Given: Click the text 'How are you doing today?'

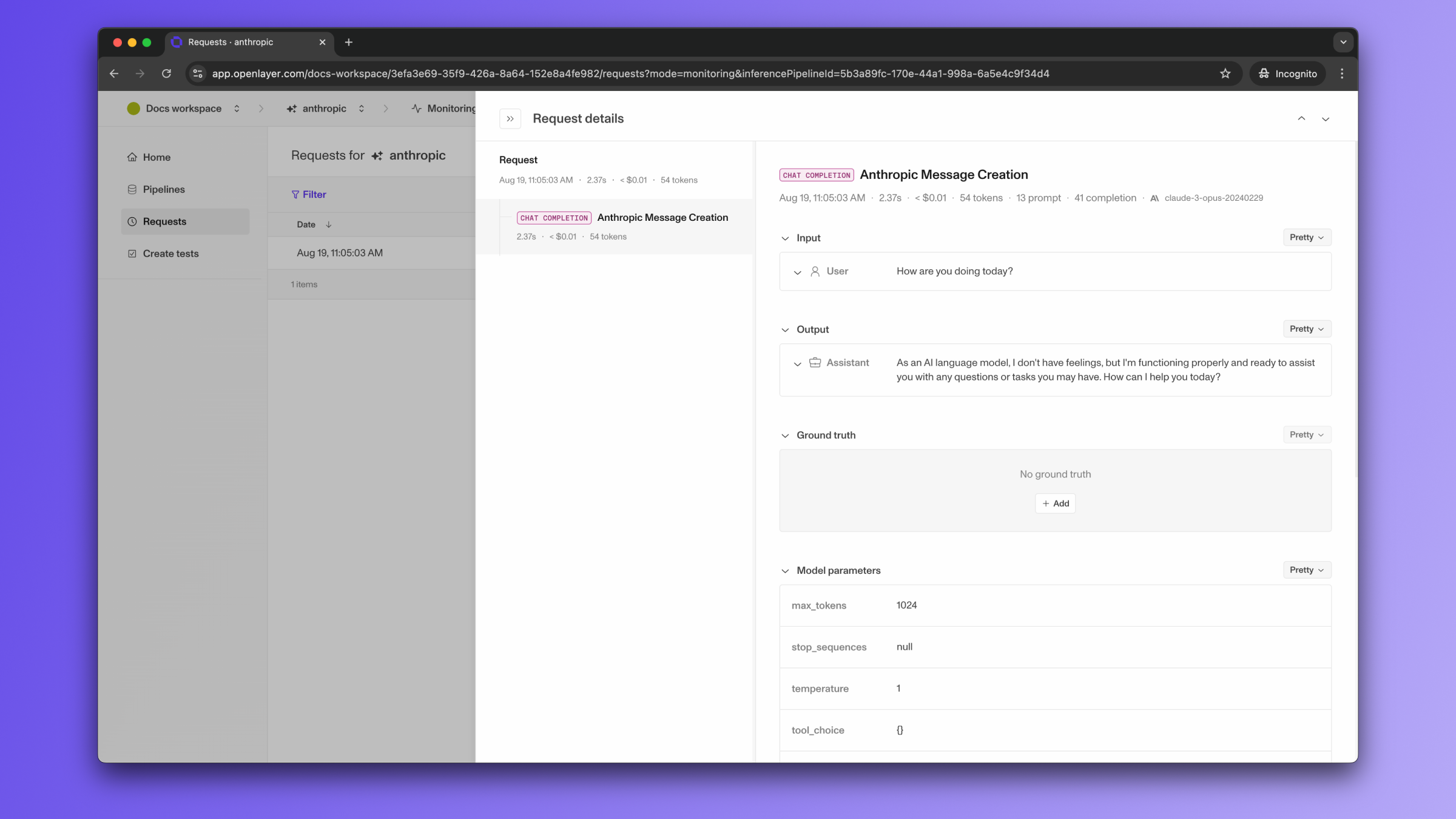Looking at the screenshot, I should tap(955, 271).
